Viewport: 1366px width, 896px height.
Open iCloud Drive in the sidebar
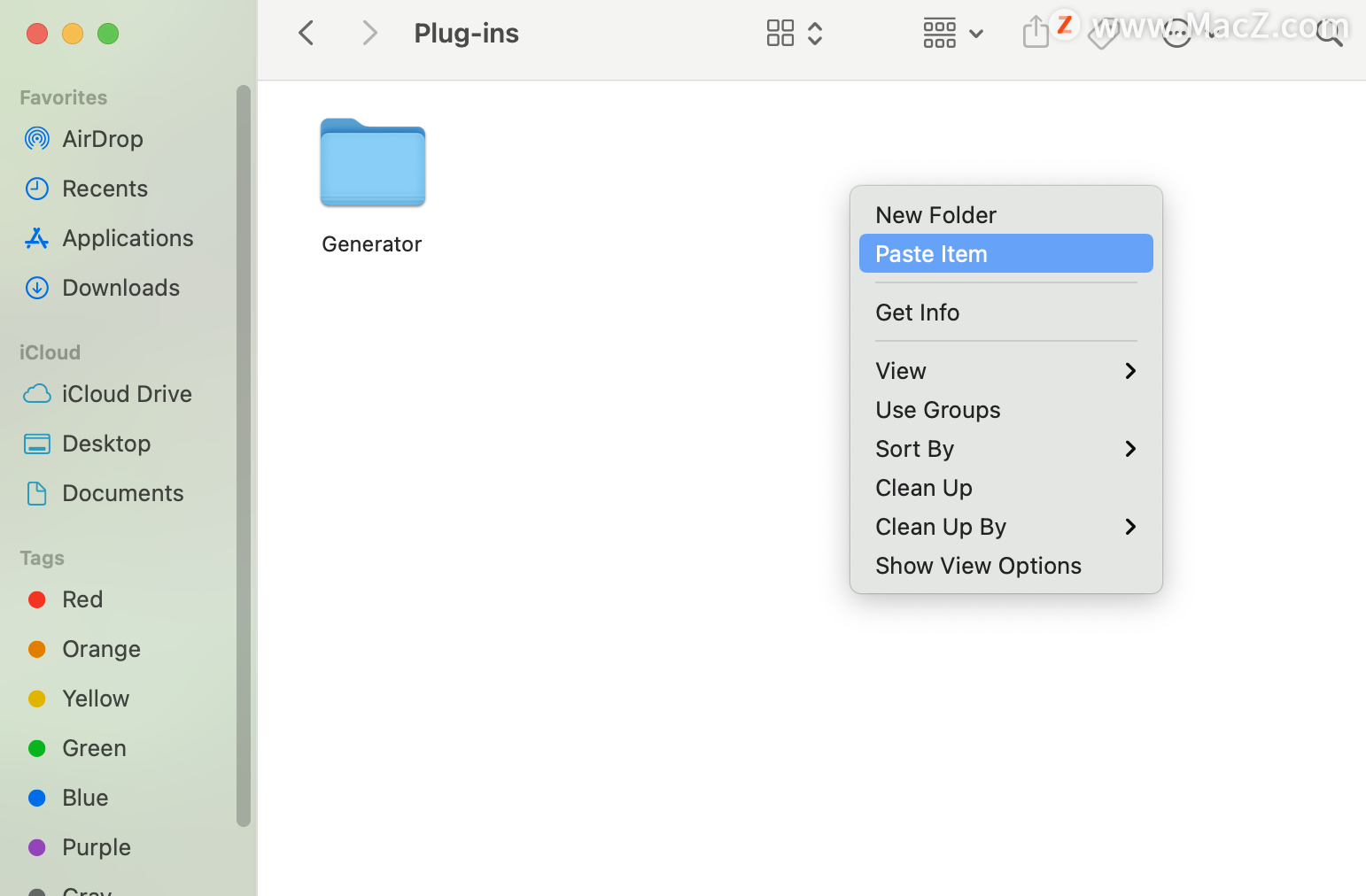[127, 394]
